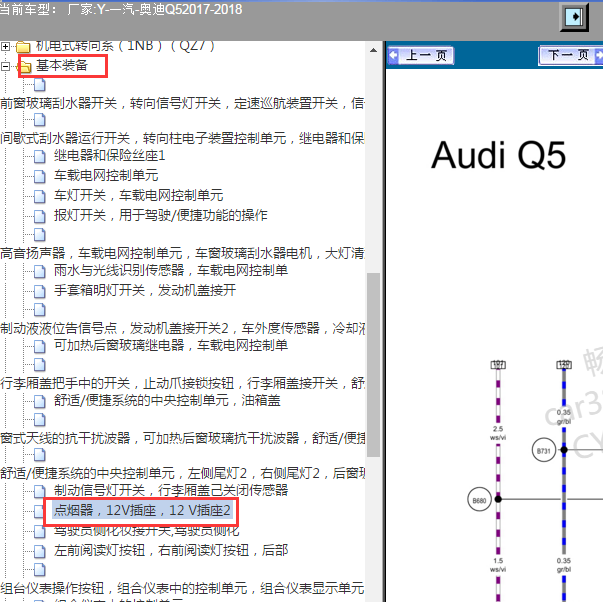The width and height of the screenshot is (603, 602).
Task: Select 点烟器，12V插座，12 V插座2 entry
Action: [x=142, y=510]
